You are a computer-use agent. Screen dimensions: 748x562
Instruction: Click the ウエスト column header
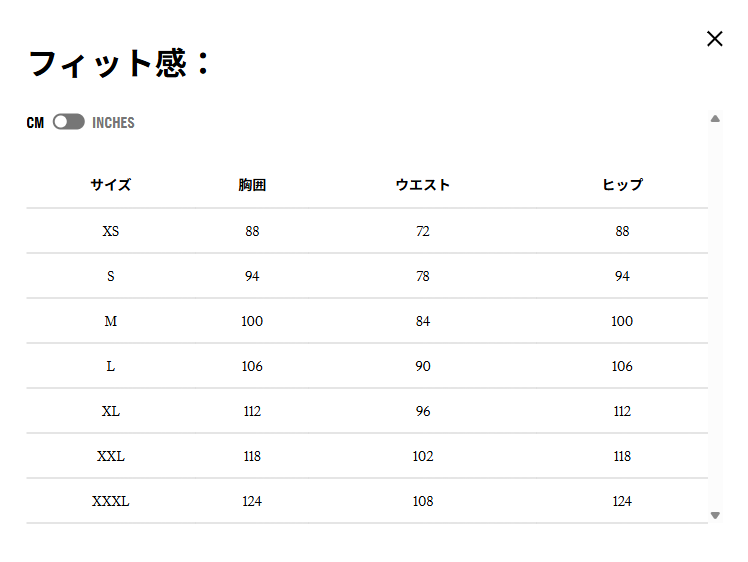[x=423, y=185]
